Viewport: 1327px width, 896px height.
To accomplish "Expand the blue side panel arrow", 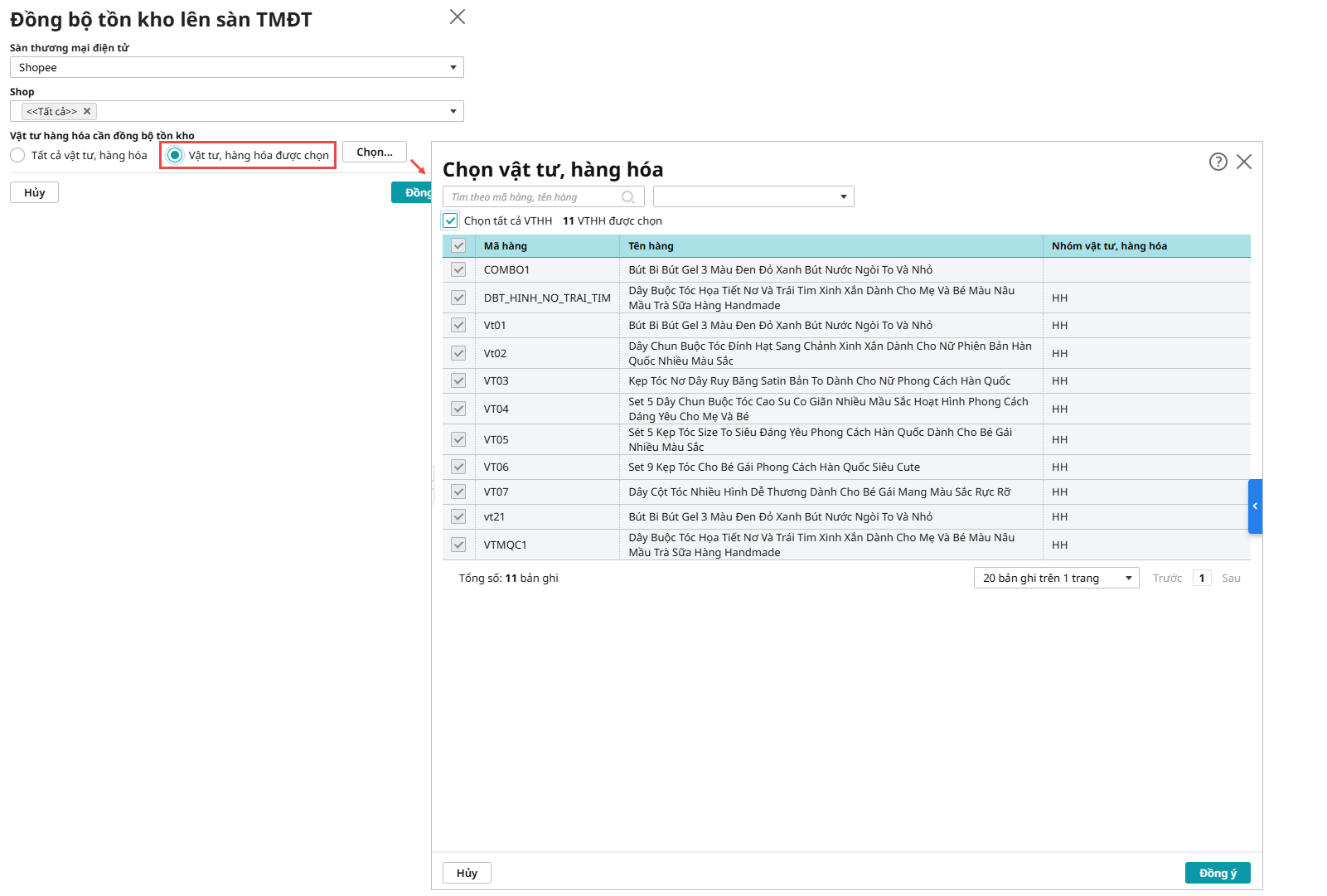I will [x=1255, y=506].
